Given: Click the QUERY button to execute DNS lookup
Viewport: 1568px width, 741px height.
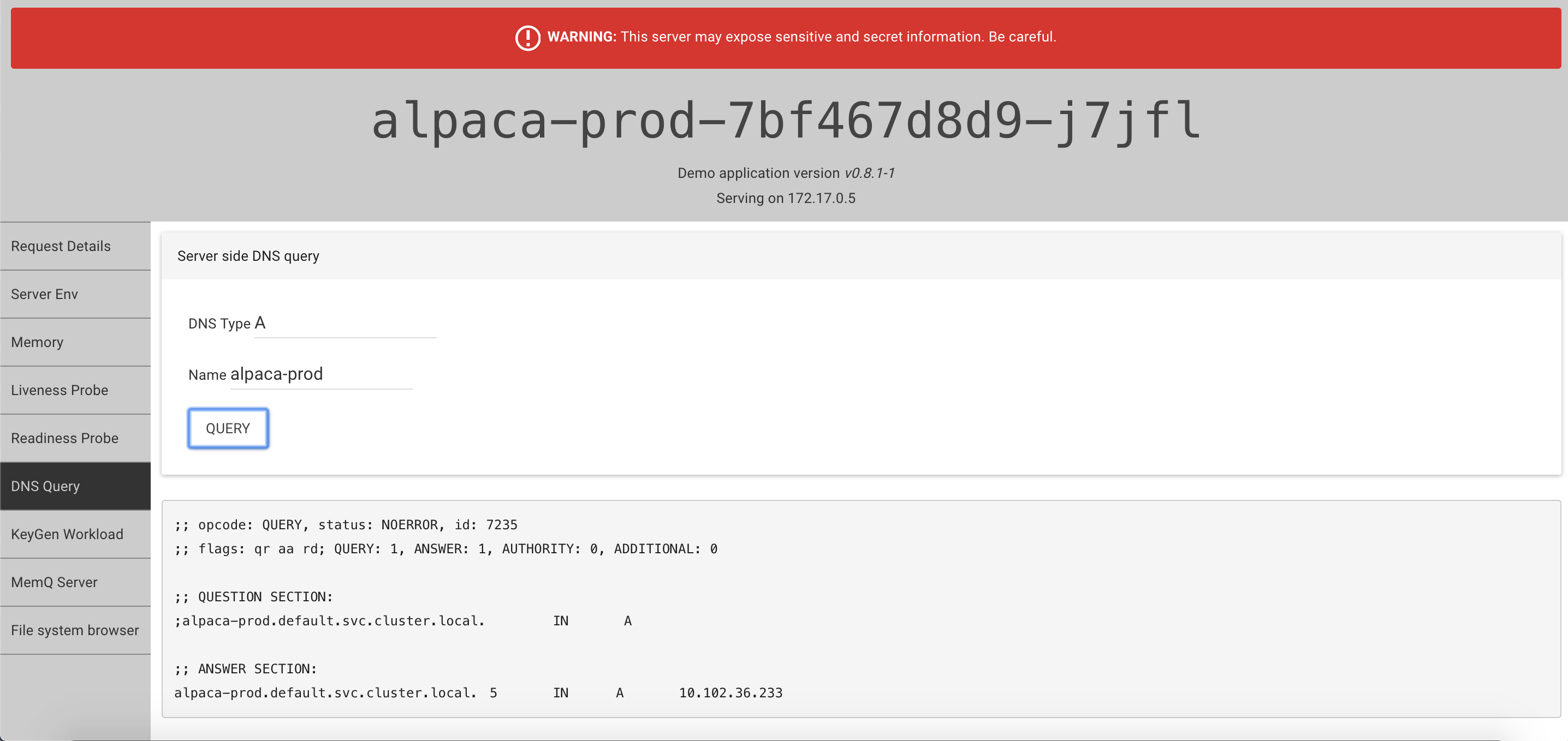Looking at the screenshot, I should 228,428.
